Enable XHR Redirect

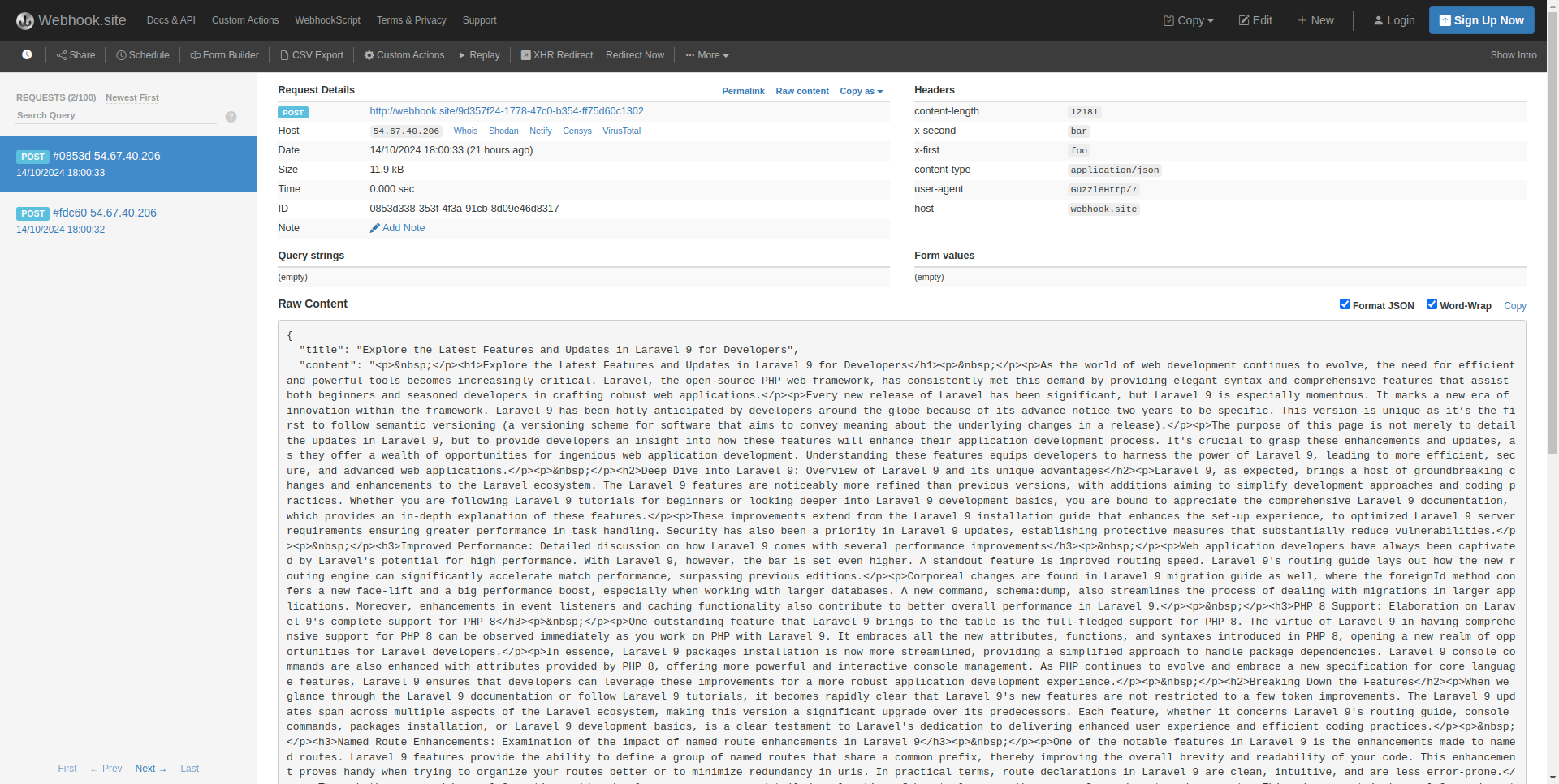click(x=557, y=55)
